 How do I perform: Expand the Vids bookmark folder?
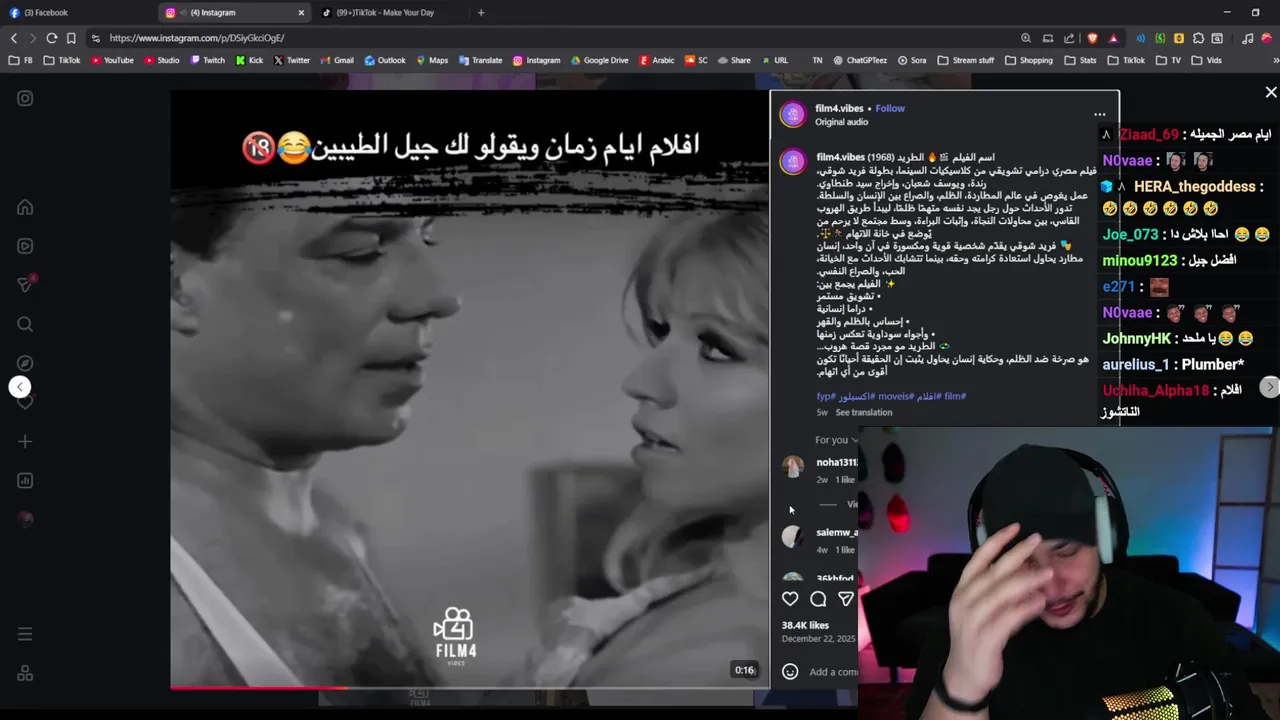coord(1206,60)
